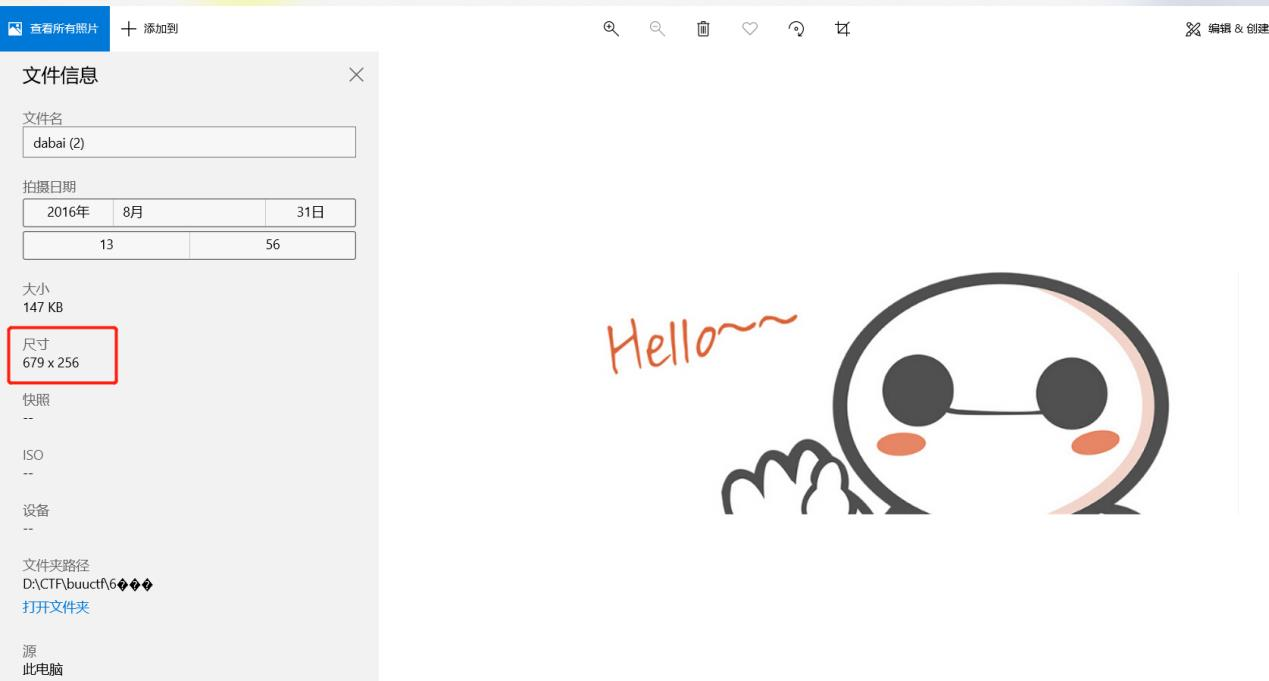This screenshot has width=1269, height=681.
Task: Select the hour field 13
Action: tap(106, 245)
